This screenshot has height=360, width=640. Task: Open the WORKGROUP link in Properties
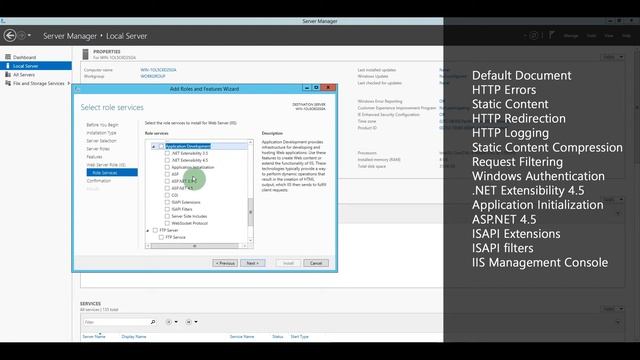pos(153,76)
